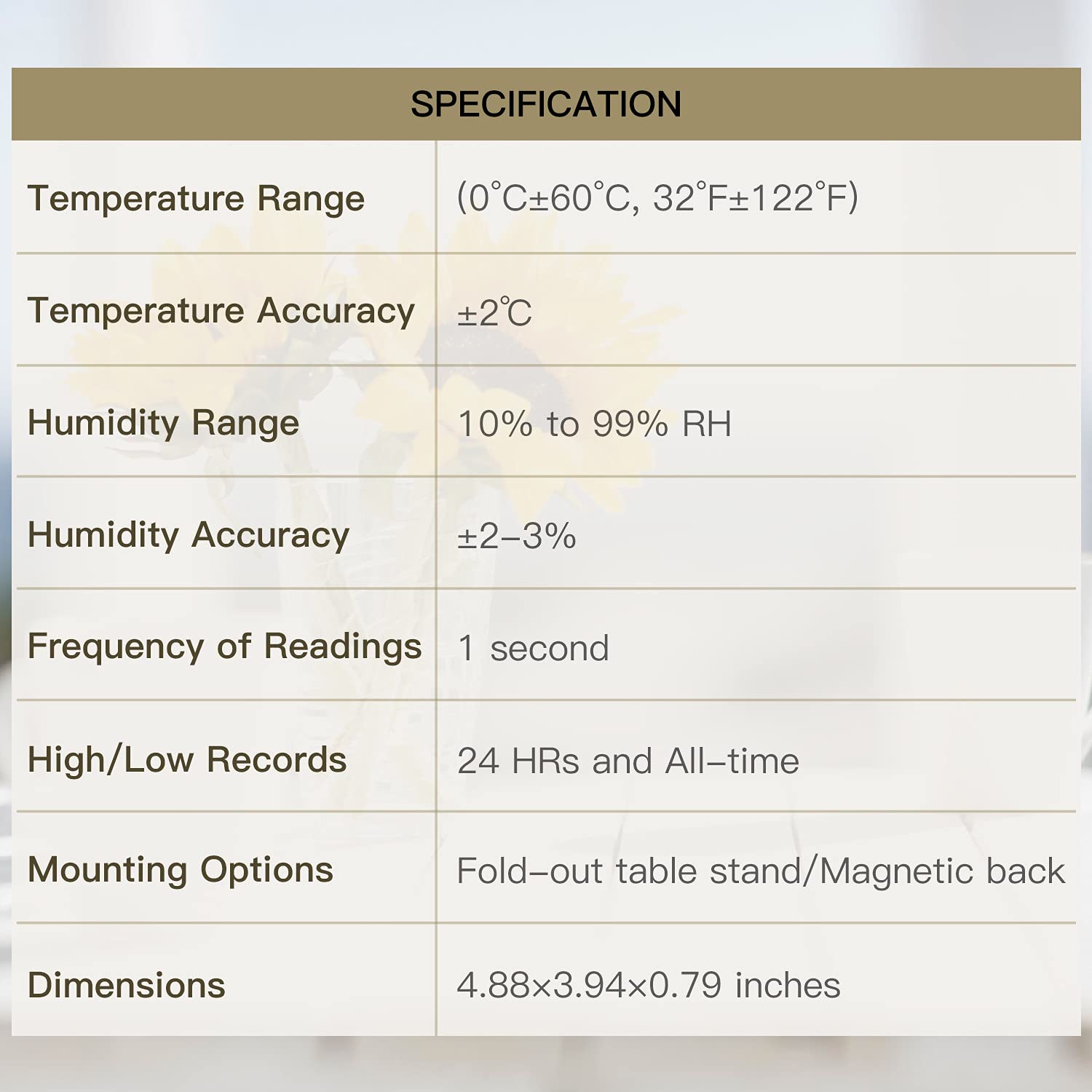The image size is (1092, 1092).
Task: Click the 4.88×3.94×0.79 inches value
Action: pos(649,985)
